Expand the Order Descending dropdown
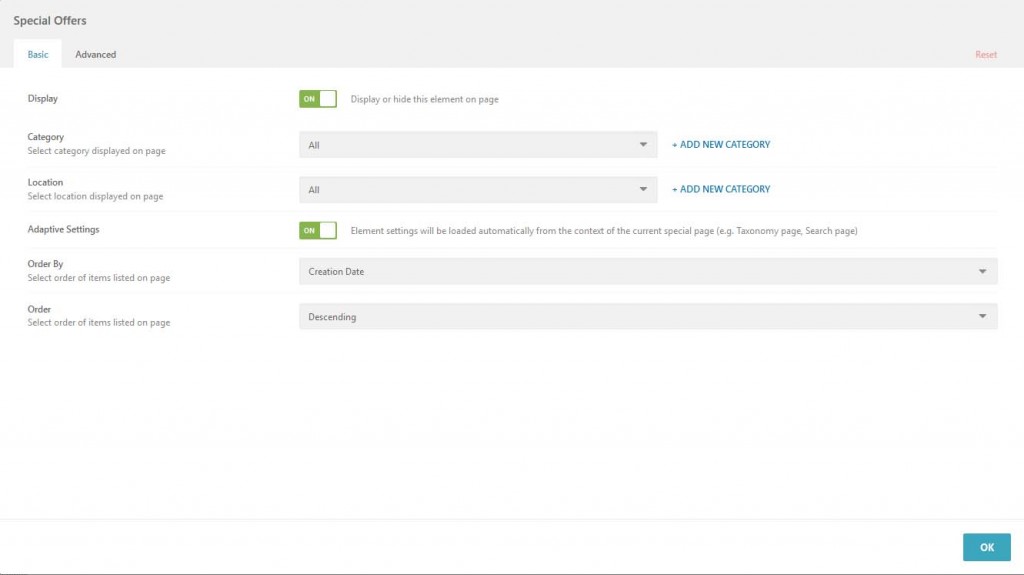Screen dimensions: 1024x575 [648, 316]
